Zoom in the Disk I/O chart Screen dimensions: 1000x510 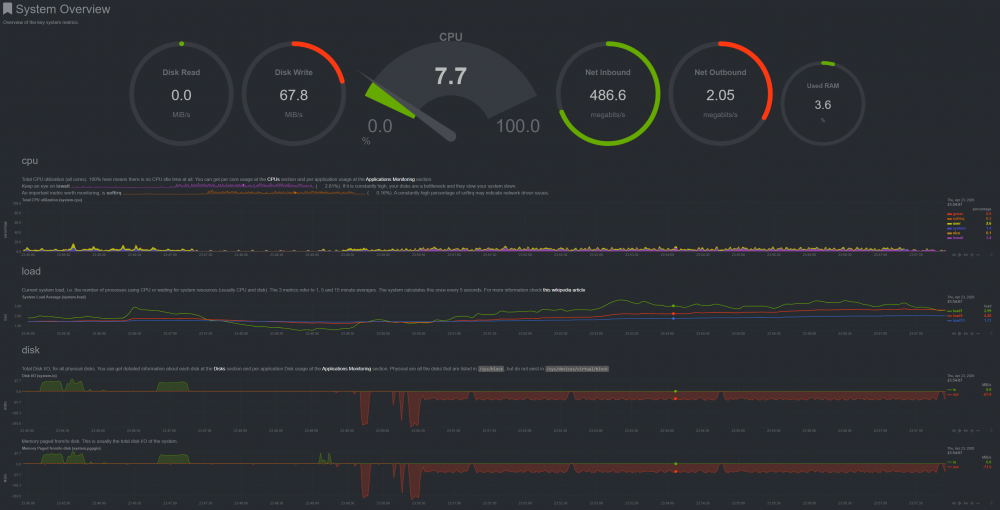point(972,431)
